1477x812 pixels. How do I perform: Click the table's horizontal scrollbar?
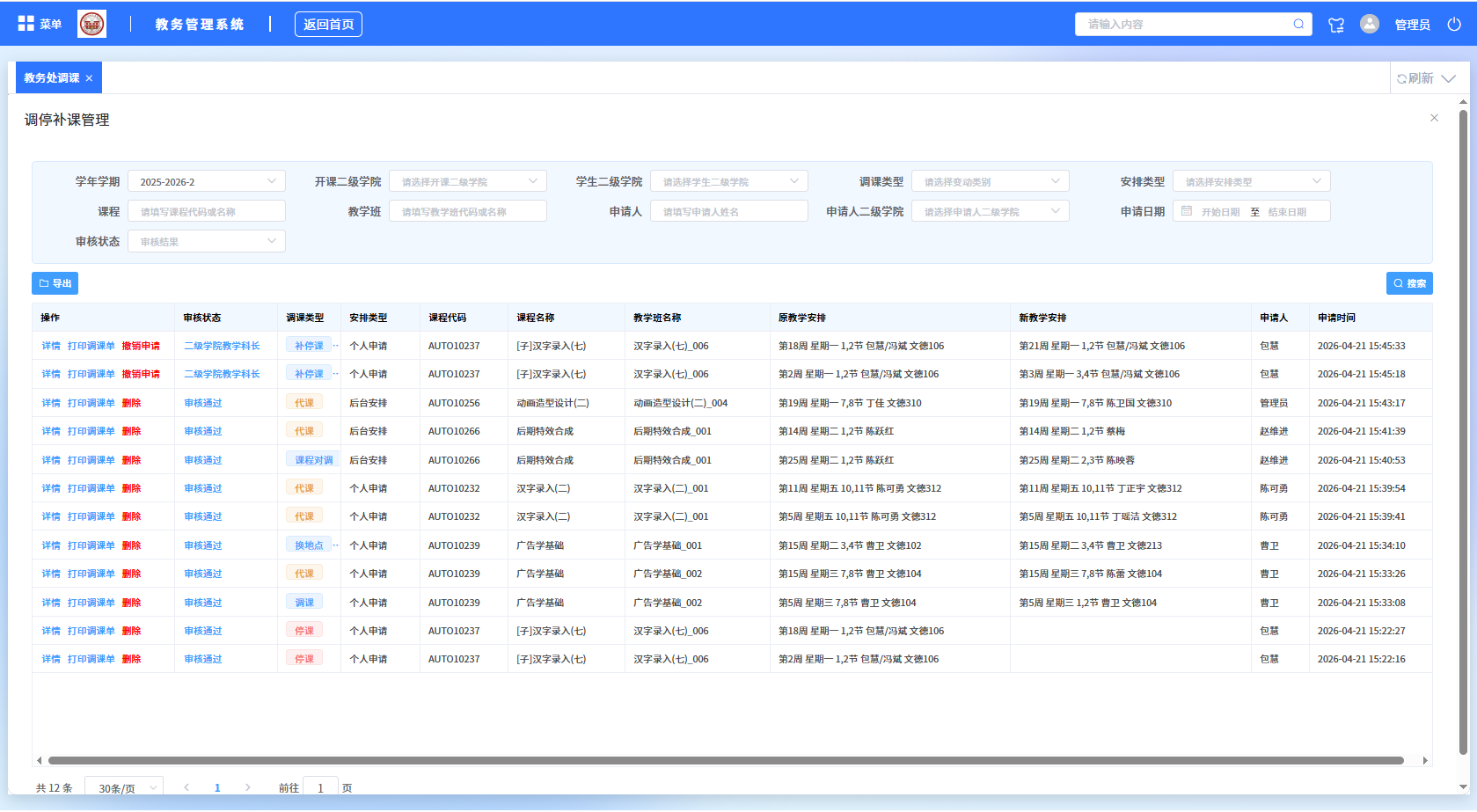point(726,760)
